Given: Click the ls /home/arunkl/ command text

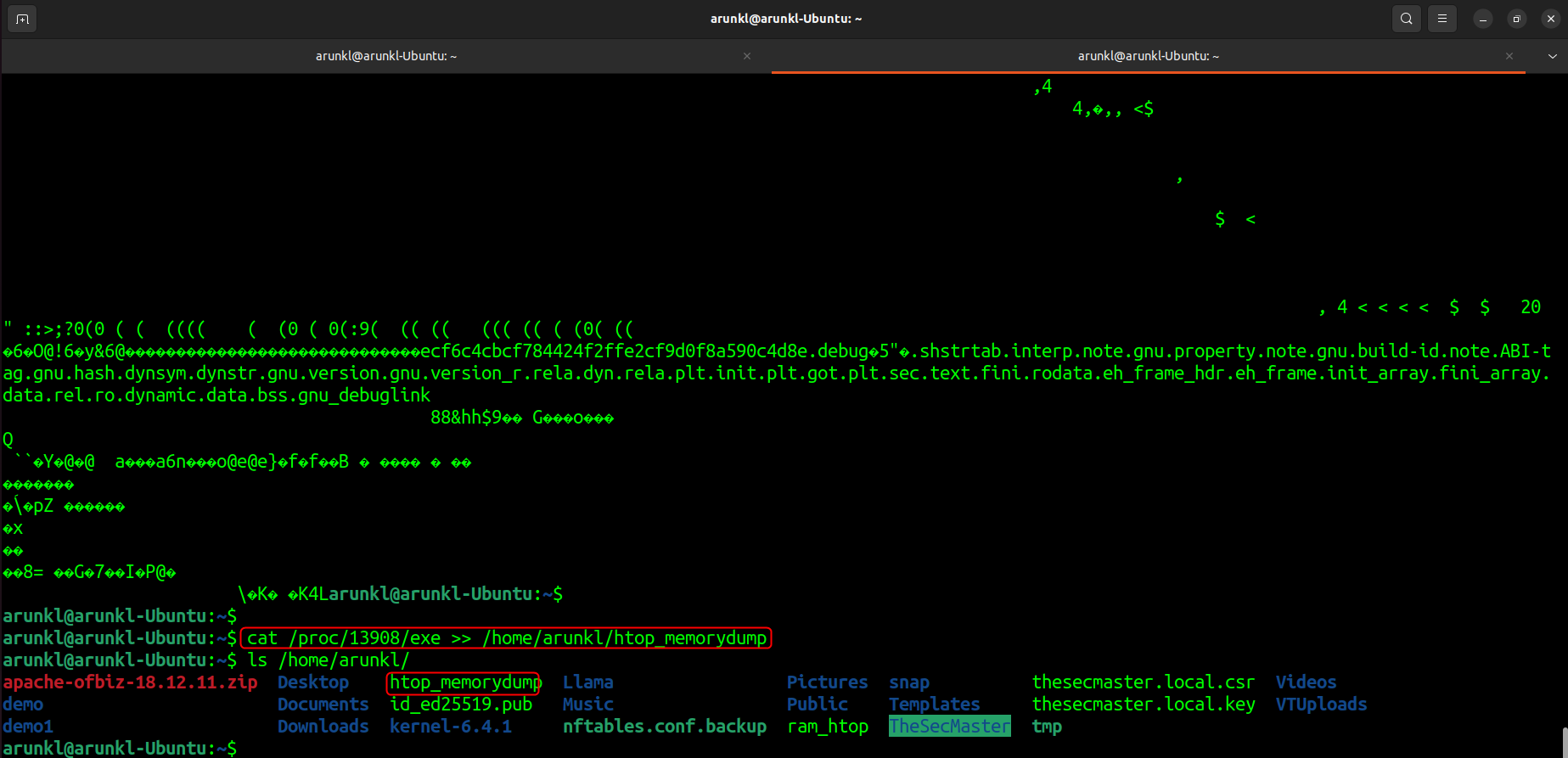Looking at the screenshot, I should coord(329,660).
